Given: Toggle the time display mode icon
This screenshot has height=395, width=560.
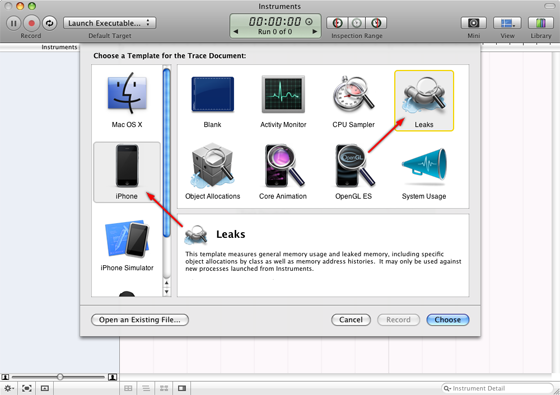Looking at the screenshot, I should pos(309,21).
